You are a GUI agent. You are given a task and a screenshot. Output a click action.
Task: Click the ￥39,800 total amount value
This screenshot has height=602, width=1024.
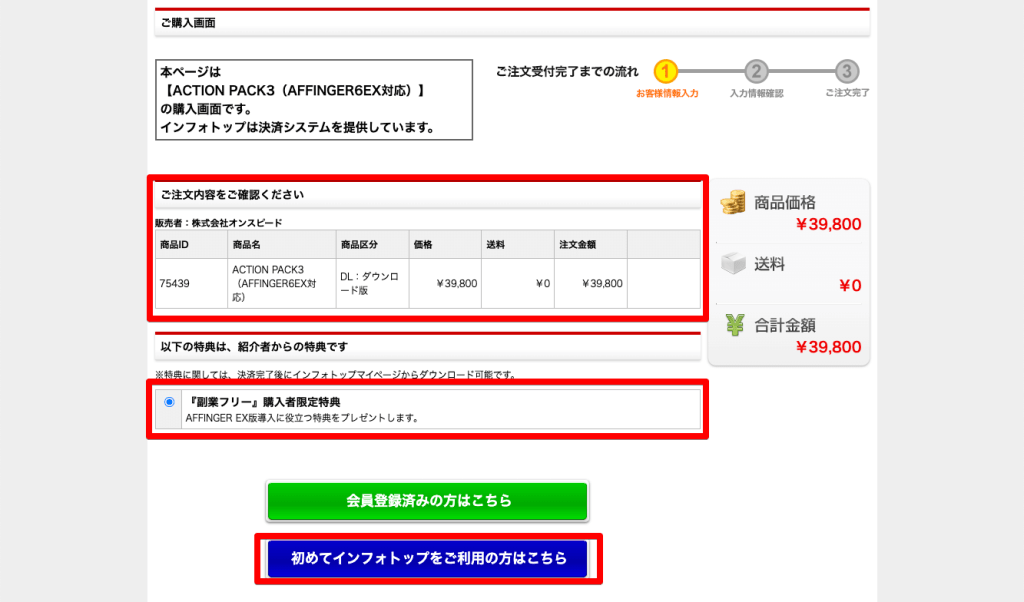tap(828, 347)
